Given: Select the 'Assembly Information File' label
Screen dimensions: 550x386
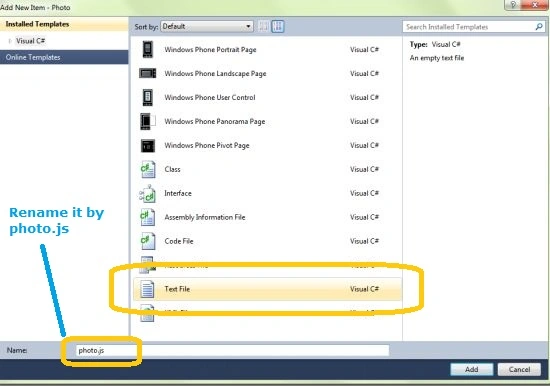Looking at the screenshot, I should click(x=205, y=217).
